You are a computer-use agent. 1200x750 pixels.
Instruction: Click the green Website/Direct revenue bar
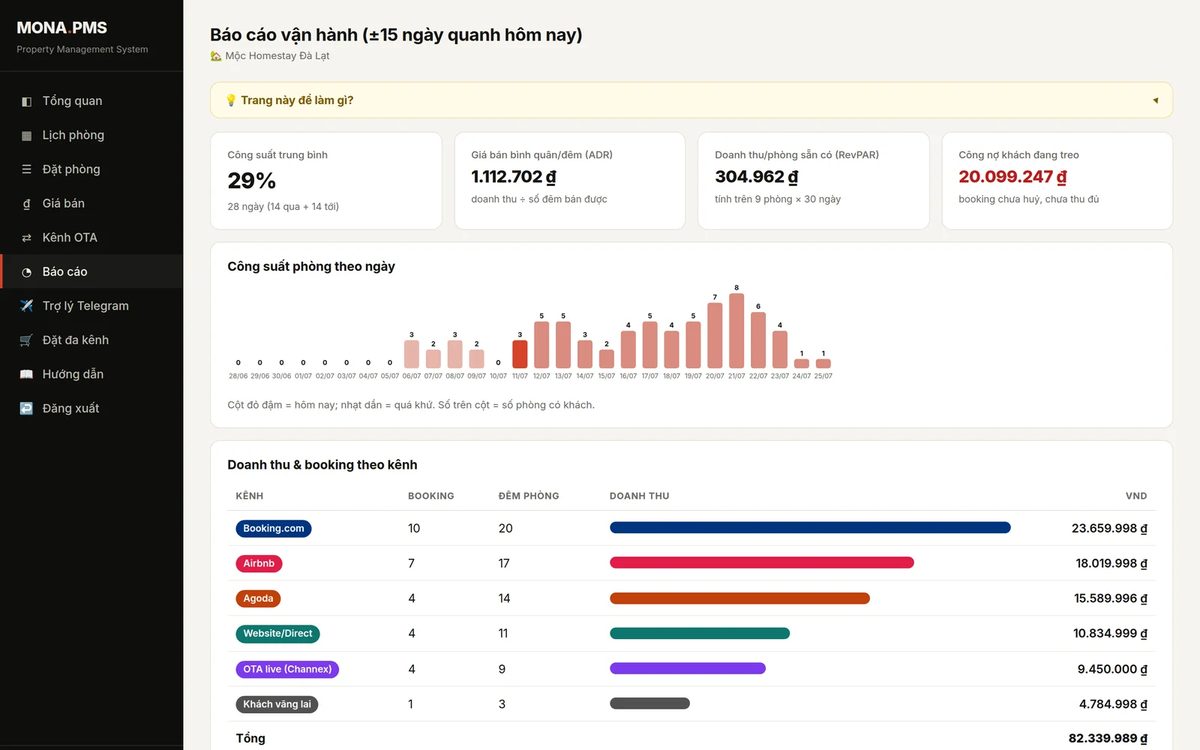700,633
